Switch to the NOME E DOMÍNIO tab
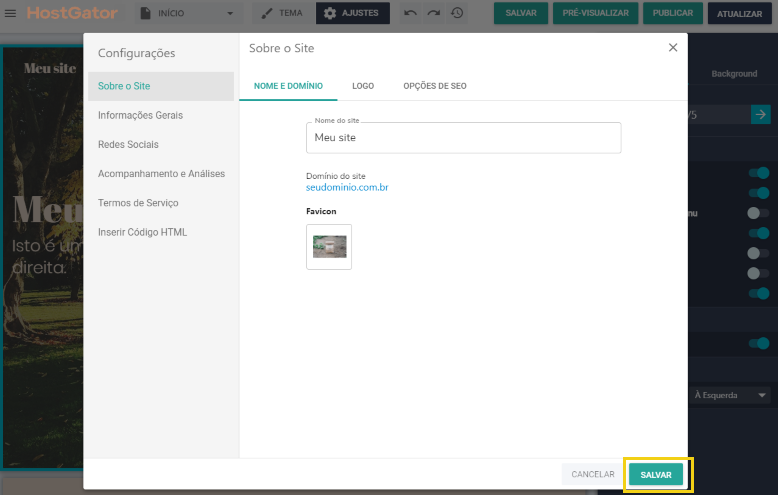The image size is (778, 495). (x=288, y=86)
